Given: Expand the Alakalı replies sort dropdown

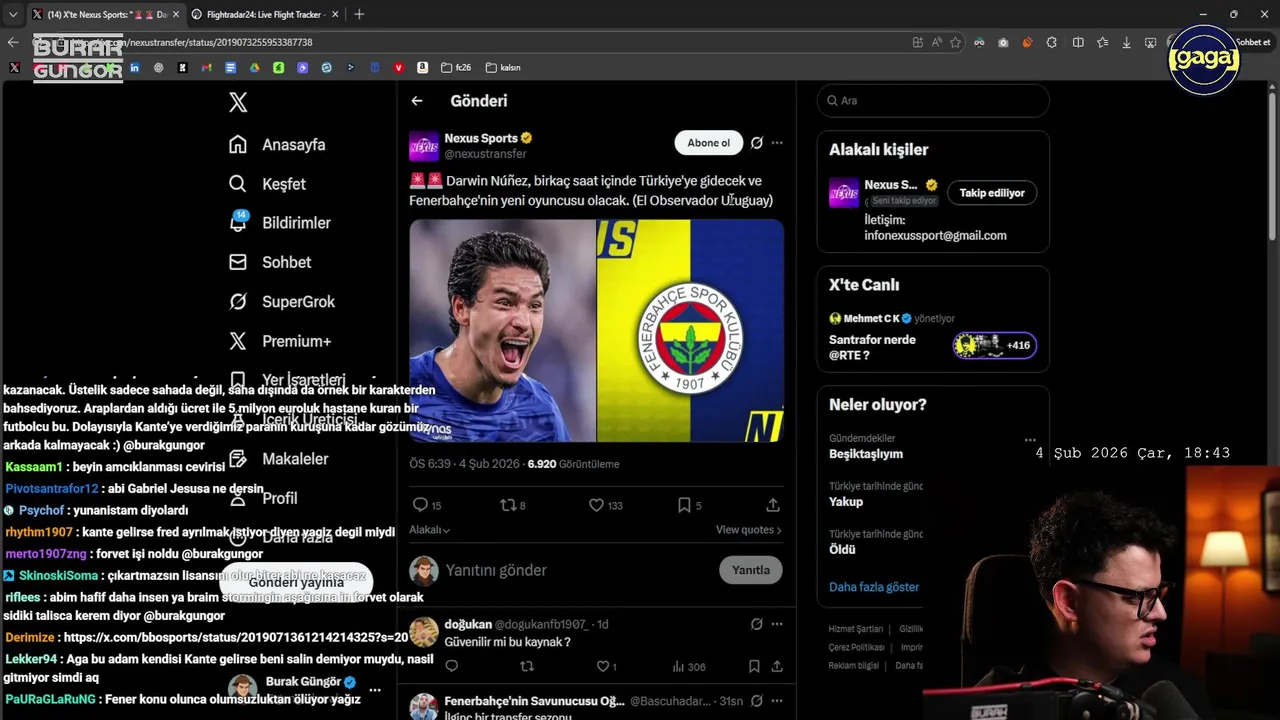Looking at the screenshot, I should coord(429,530).
